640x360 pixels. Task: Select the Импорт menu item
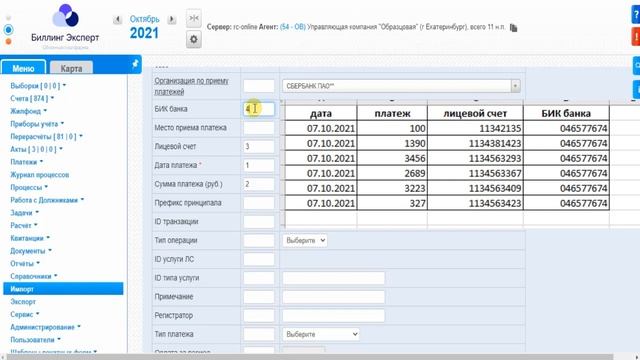tap(63, 289)
